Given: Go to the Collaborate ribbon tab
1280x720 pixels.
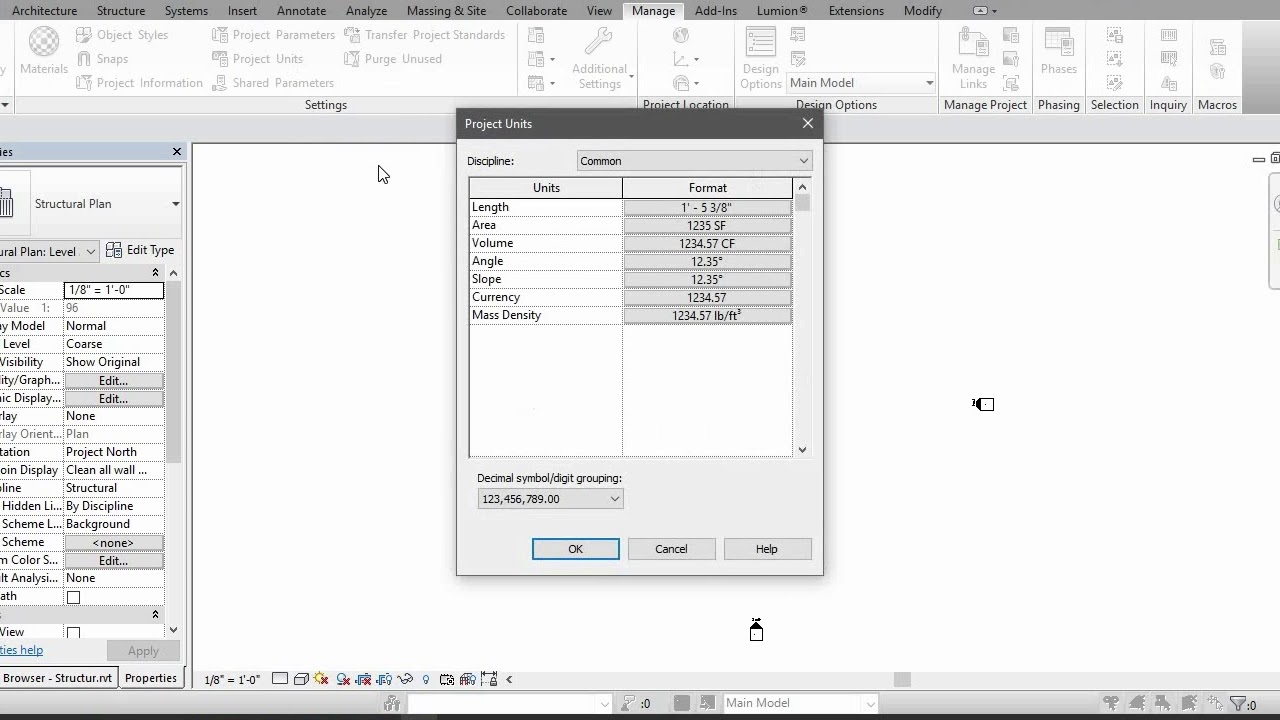Looking at the screenshot, I should click(536, 11).
